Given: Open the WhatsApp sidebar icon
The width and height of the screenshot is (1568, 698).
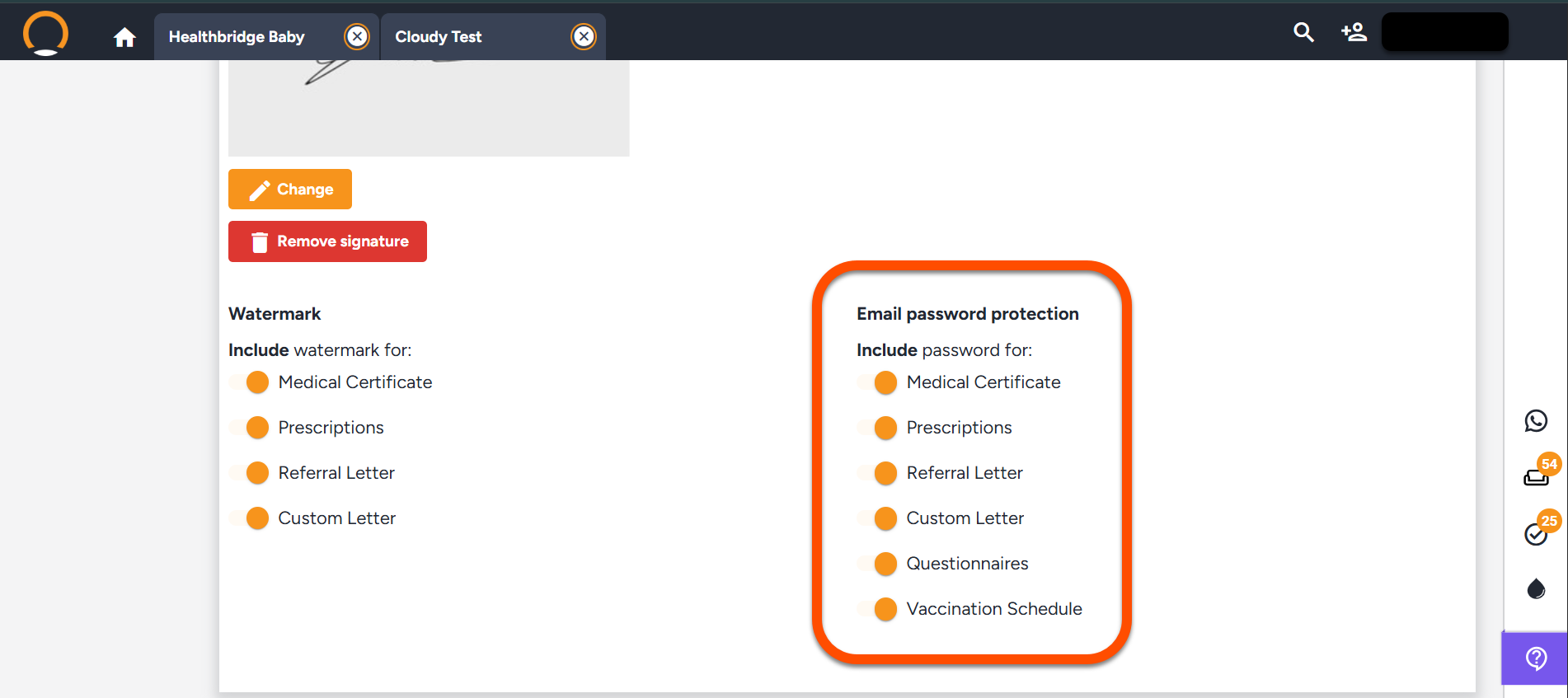Looking at the screenshot, I should [x=1536, y=421].
